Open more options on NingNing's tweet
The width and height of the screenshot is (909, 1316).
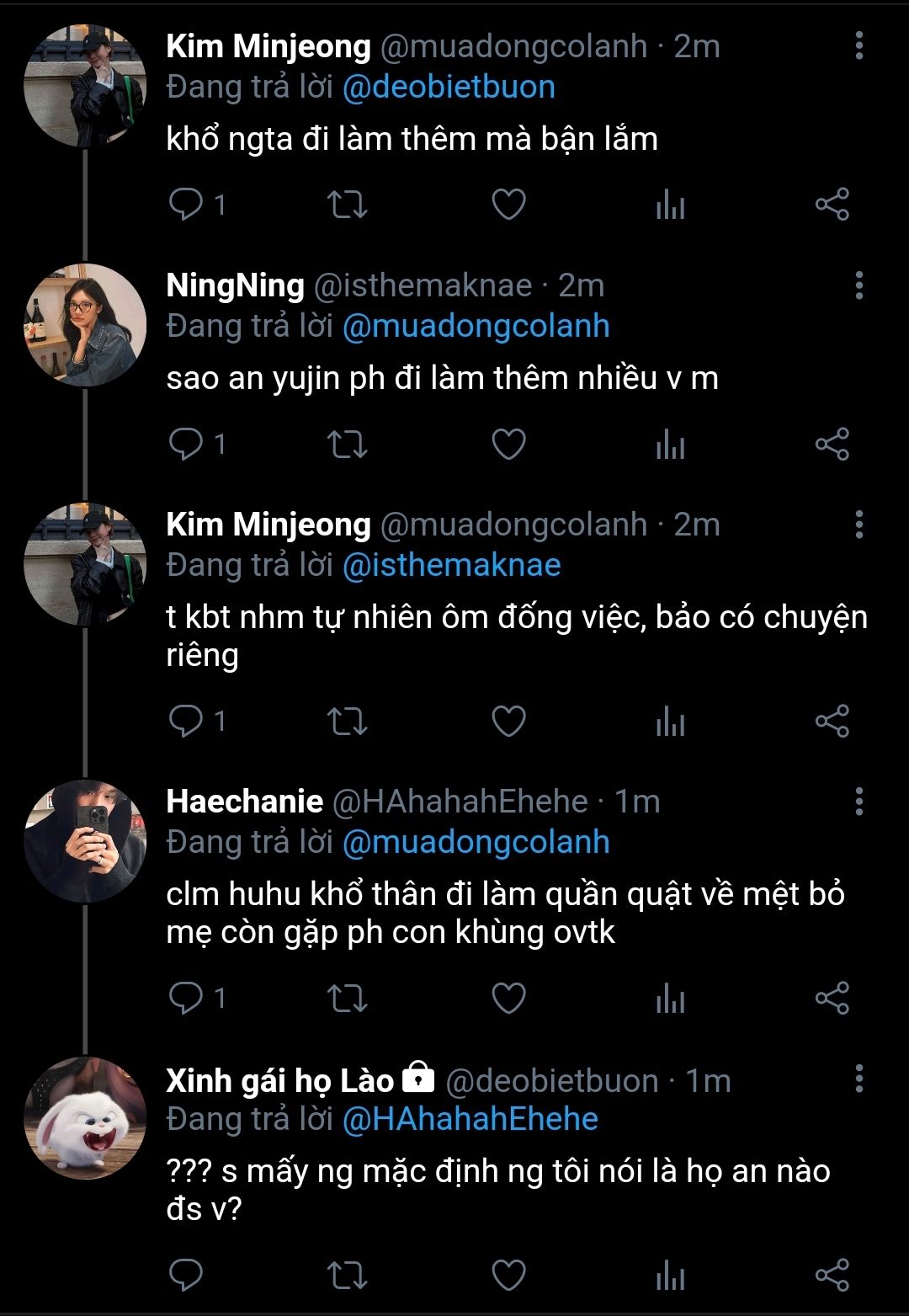tap(858, 285)
